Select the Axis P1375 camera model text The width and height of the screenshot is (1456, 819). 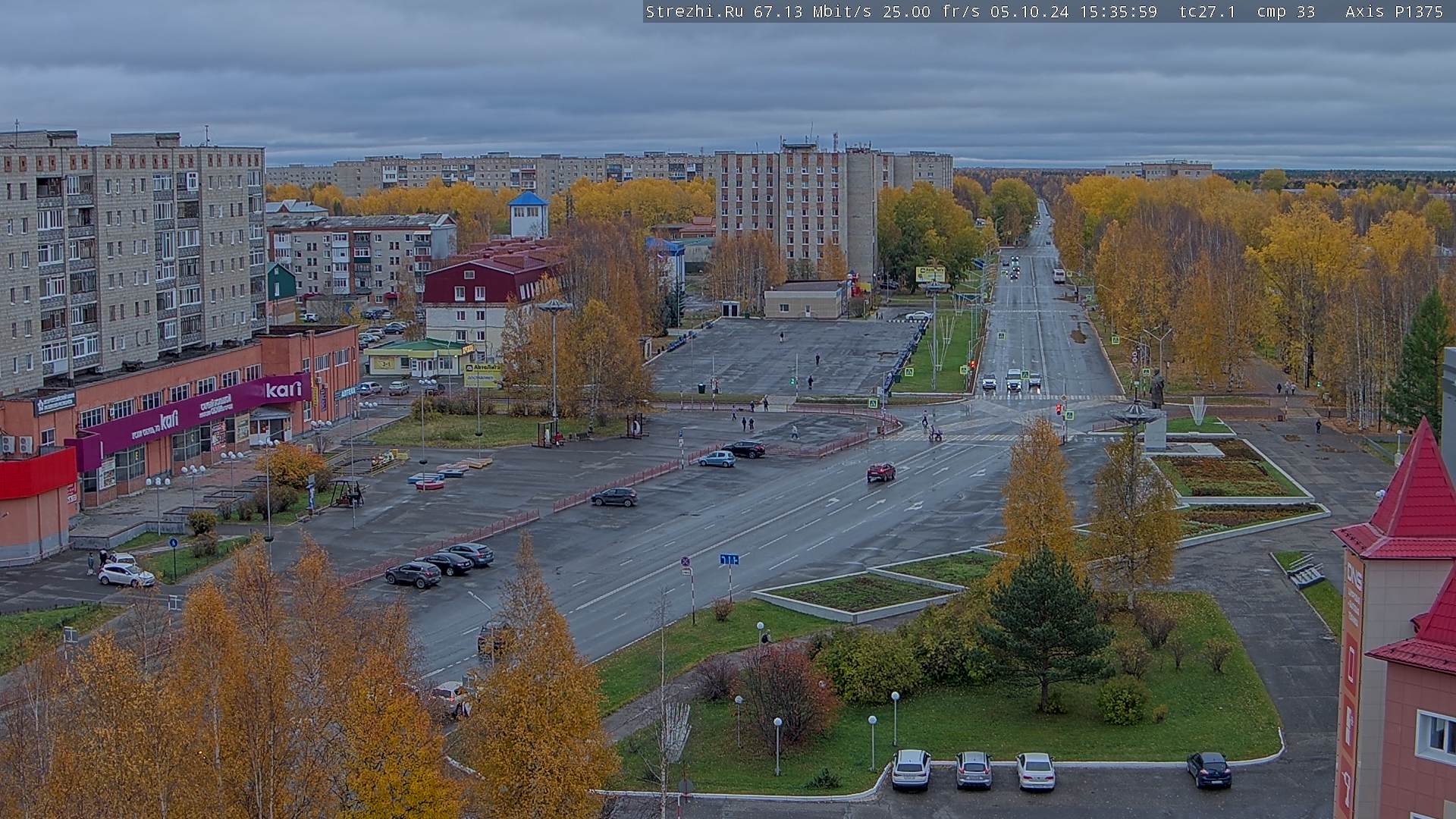click(x=1394, y=11)
